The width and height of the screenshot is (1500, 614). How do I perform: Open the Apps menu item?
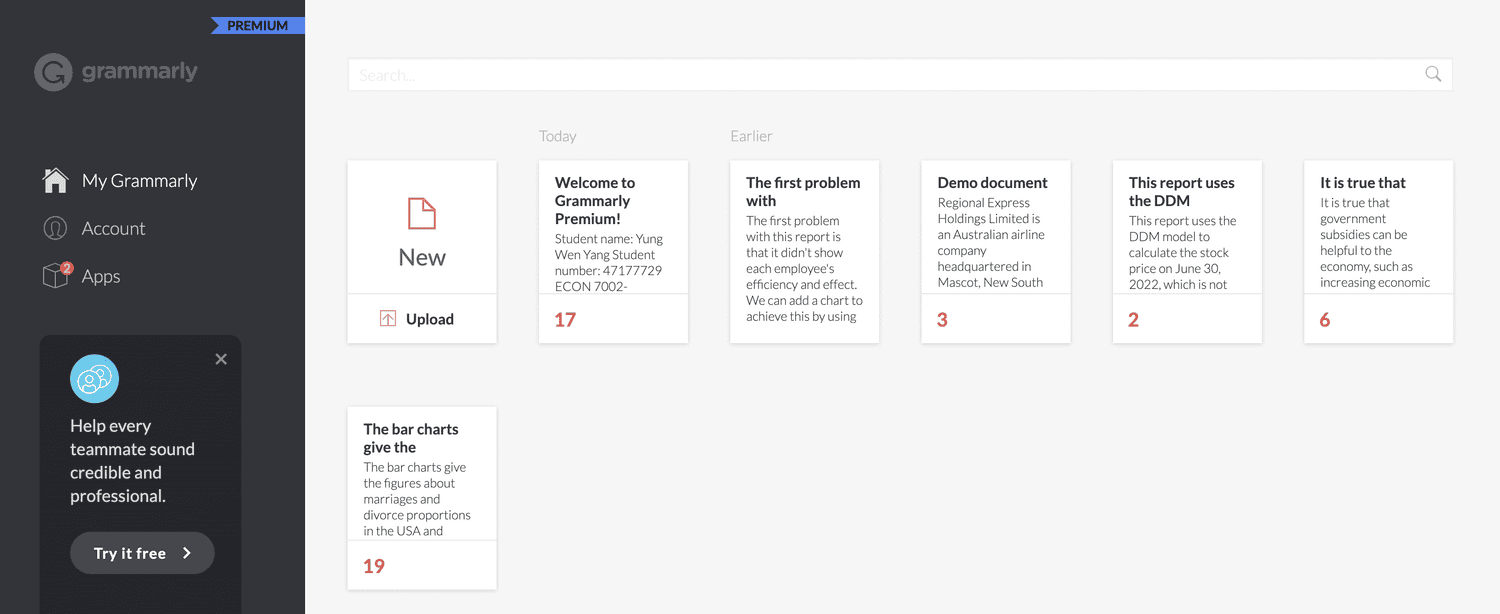[x=82, y=276]
